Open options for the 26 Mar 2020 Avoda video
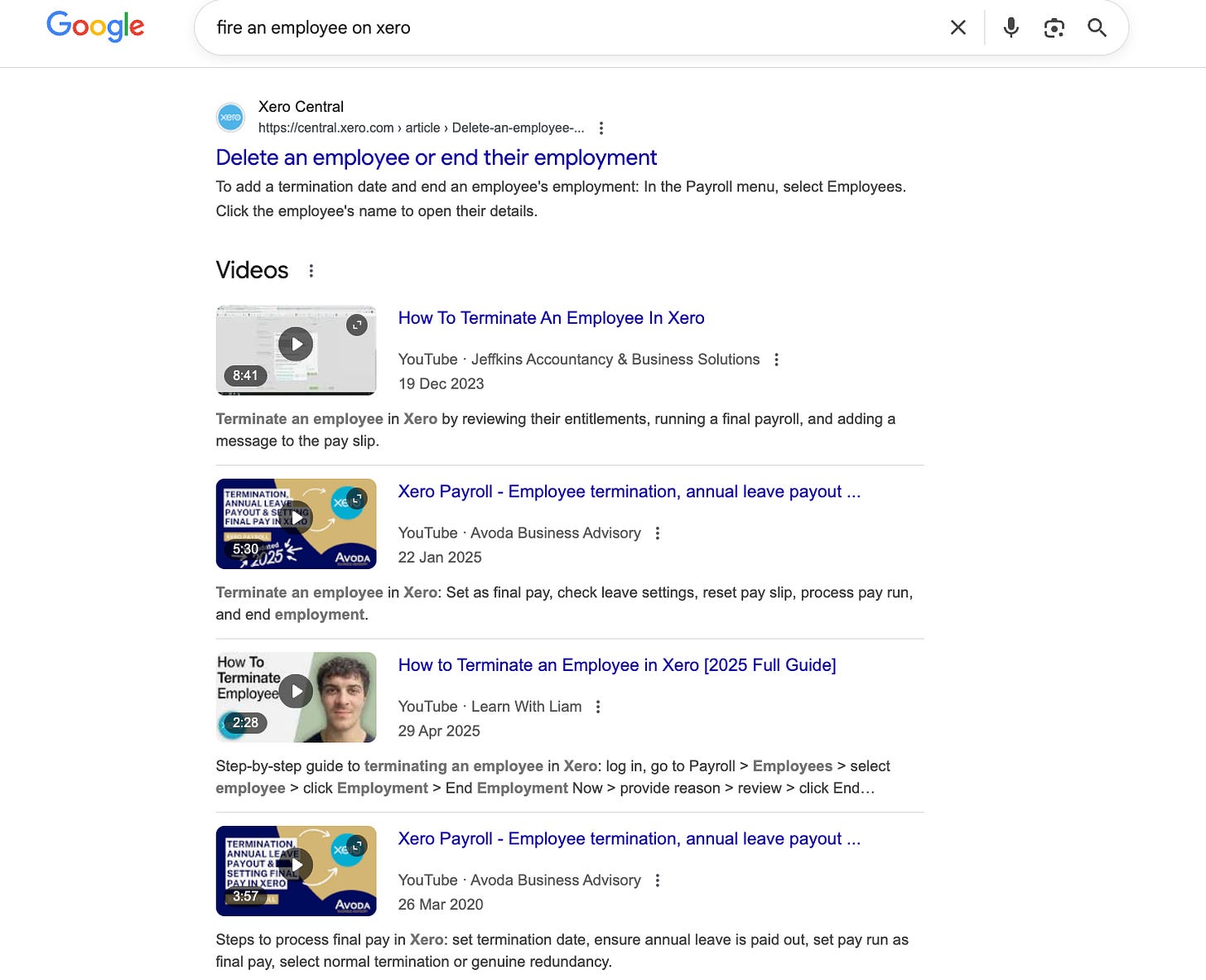The image size is (1206, 980). pos(658,881)
